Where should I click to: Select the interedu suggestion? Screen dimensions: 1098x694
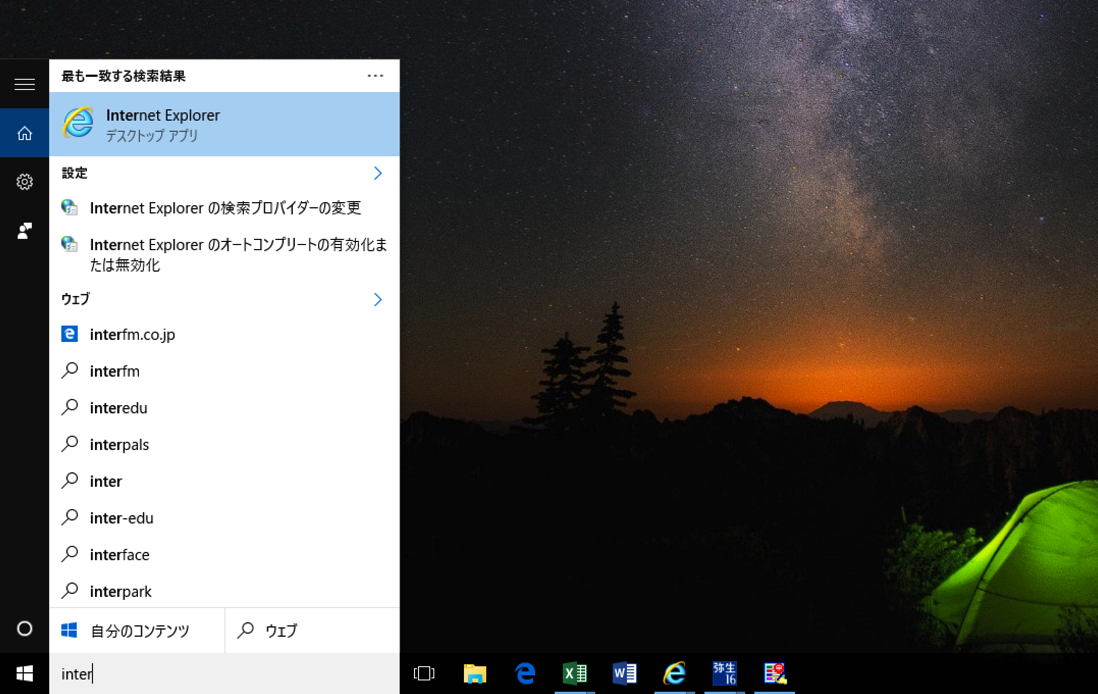224,408
